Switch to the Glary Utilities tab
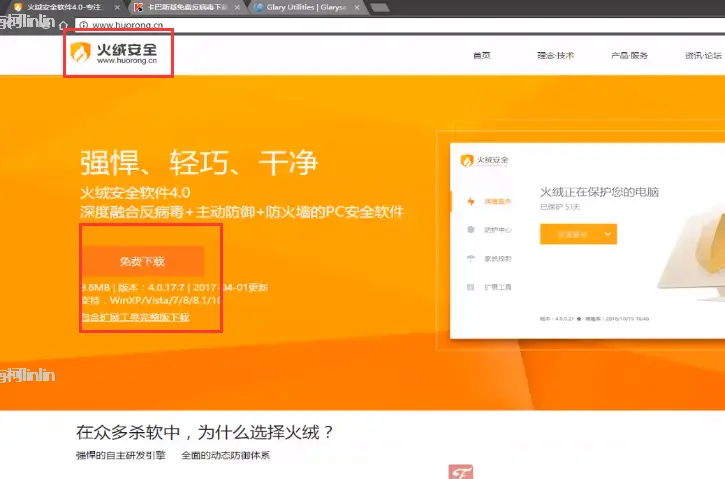The width and height of the screenshot is (725, 479). pos(306,7)
